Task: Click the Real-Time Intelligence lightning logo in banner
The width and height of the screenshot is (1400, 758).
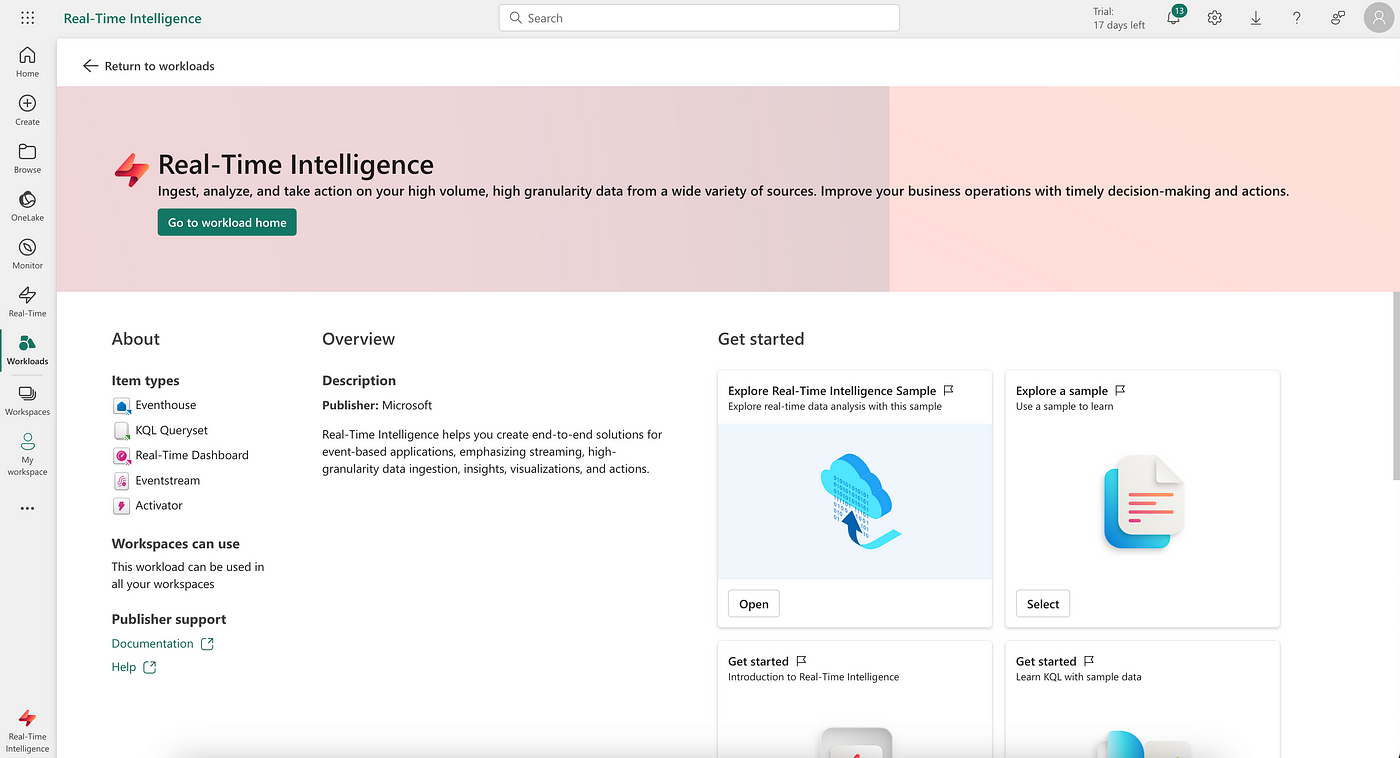Action: coord(131,170)
